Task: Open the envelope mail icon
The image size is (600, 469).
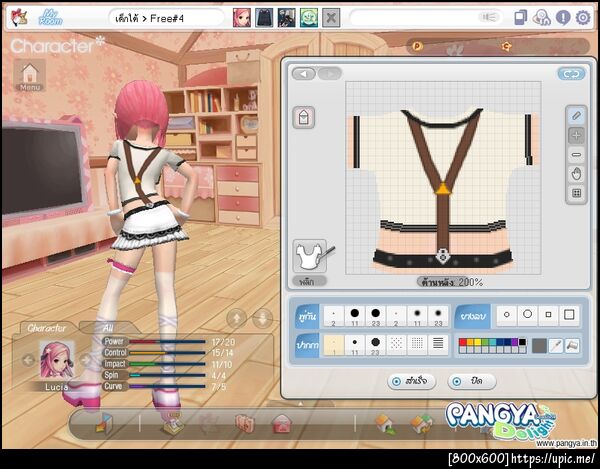Action: [x=282, y=424]
